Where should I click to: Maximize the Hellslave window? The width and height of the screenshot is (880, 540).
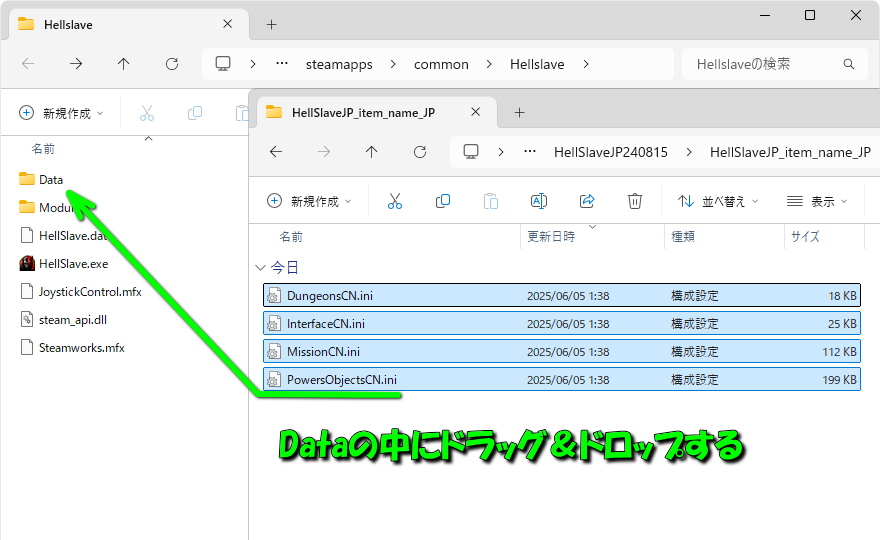point(810,15)
